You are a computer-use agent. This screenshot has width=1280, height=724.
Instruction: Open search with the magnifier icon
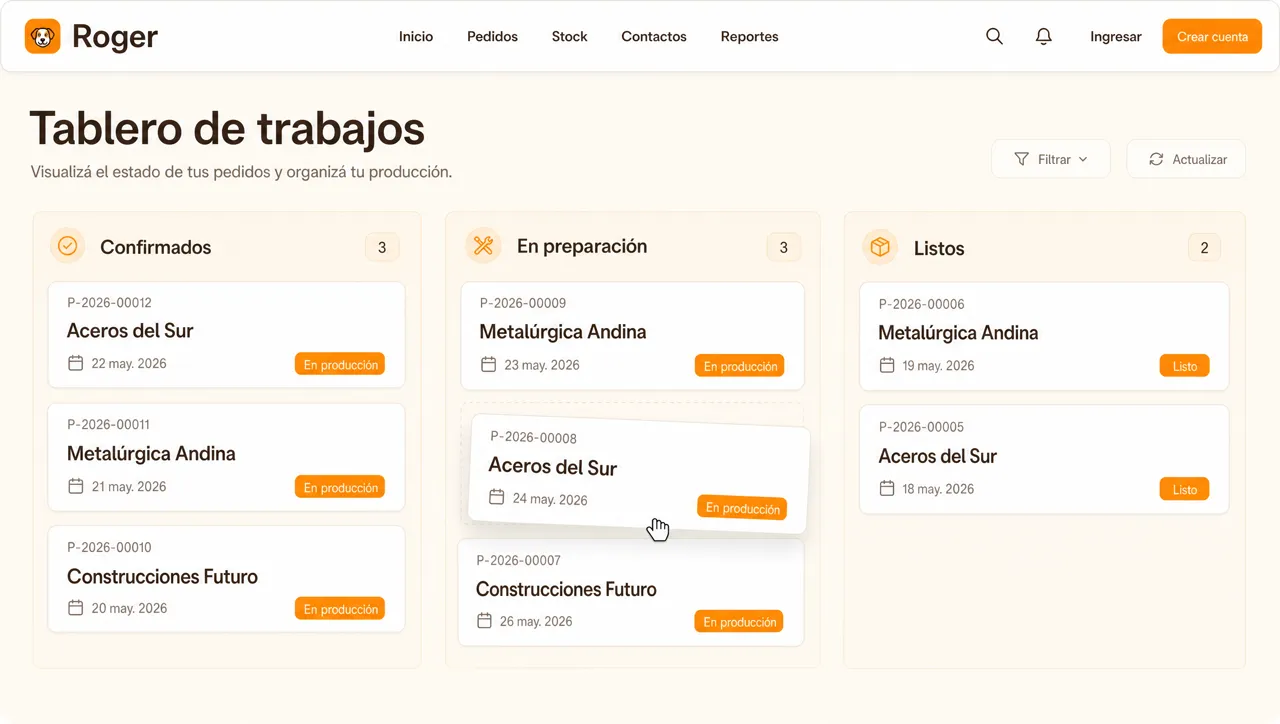tap(994, 36)
